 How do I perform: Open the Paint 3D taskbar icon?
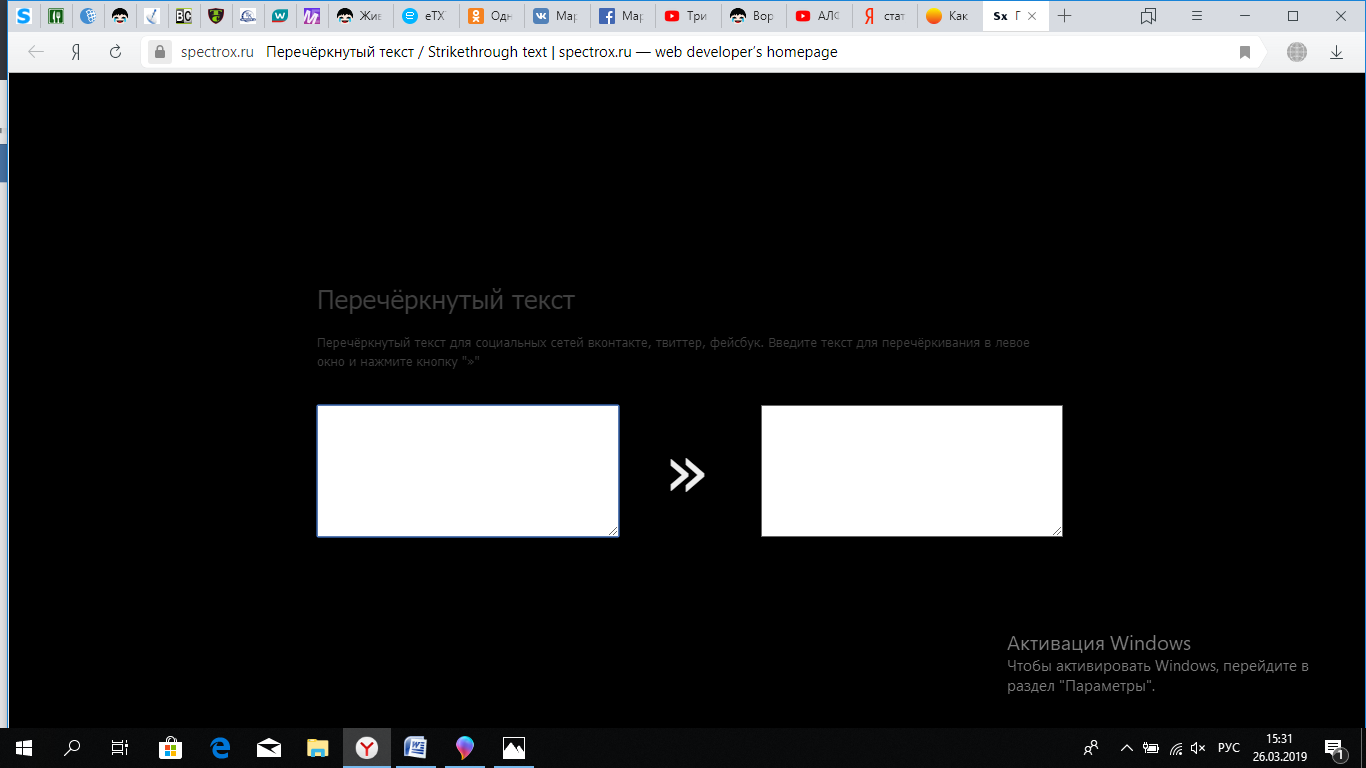tap(465, 747)
